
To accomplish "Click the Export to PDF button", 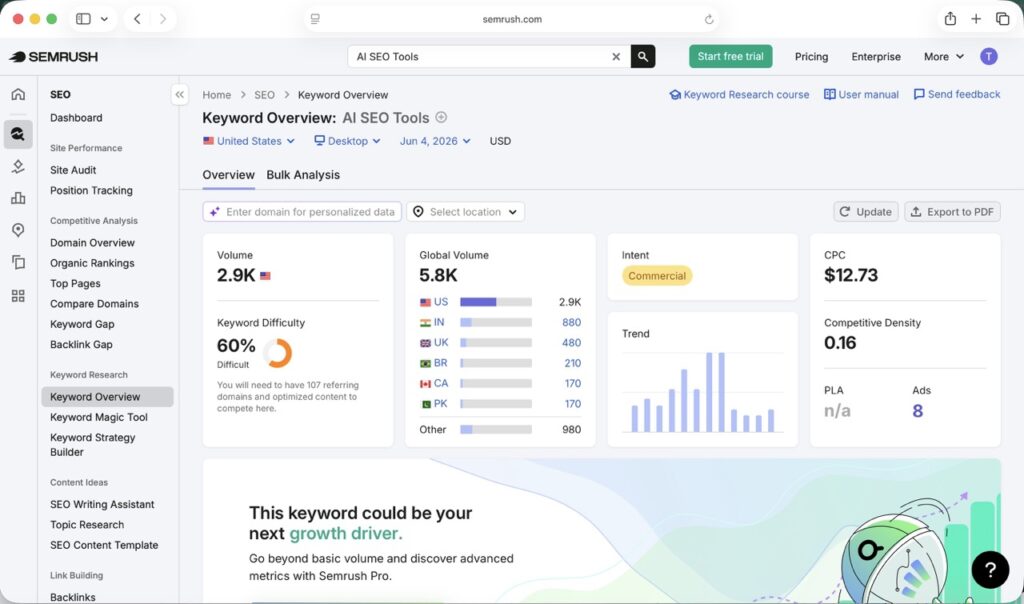I will coord(952,212).
